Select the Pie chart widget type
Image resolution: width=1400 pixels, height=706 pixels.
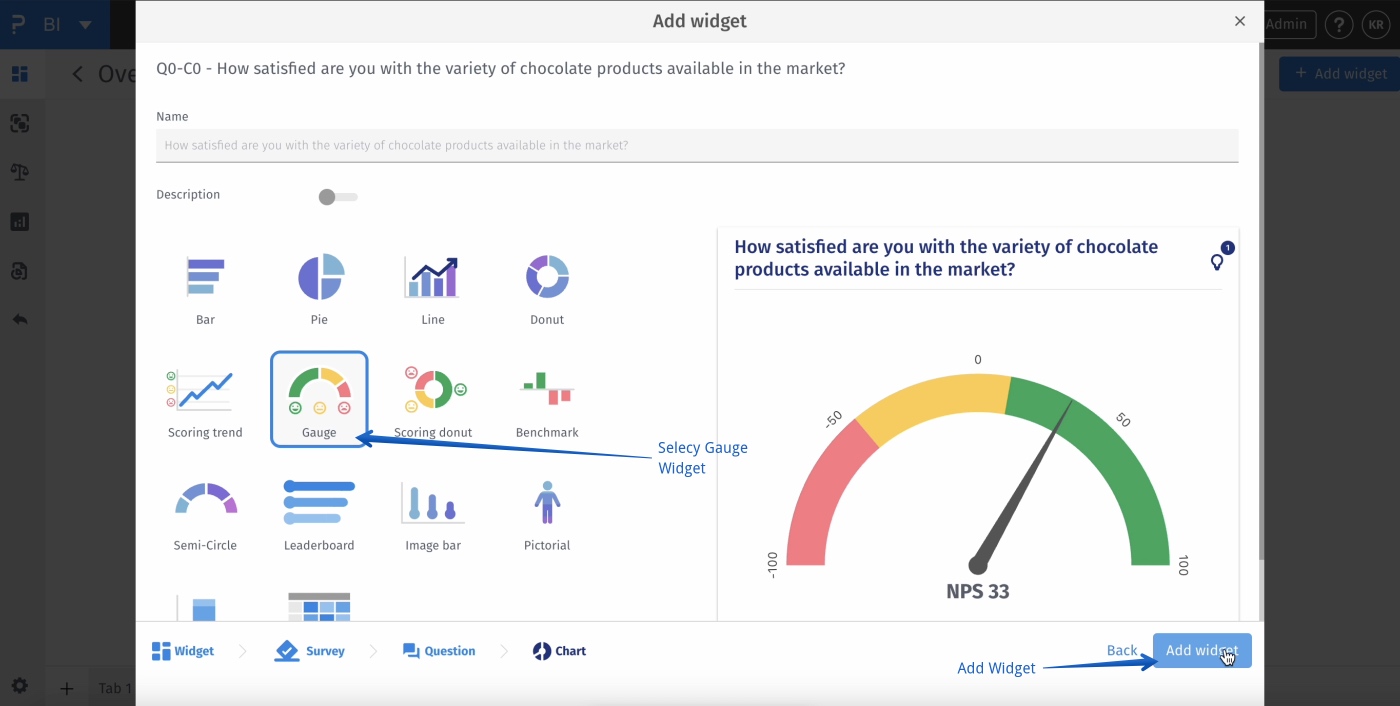(x=319, y=288)
